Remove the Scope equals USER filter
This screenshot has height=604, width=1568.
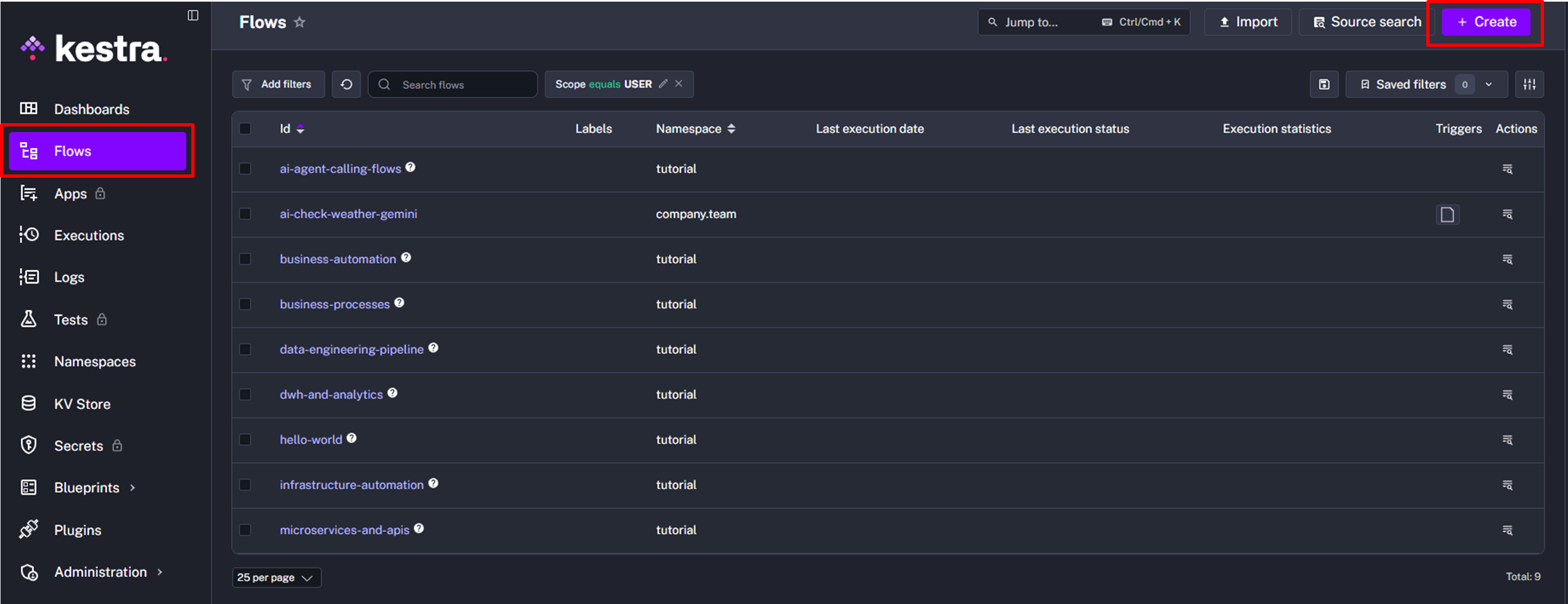(679, 84)
